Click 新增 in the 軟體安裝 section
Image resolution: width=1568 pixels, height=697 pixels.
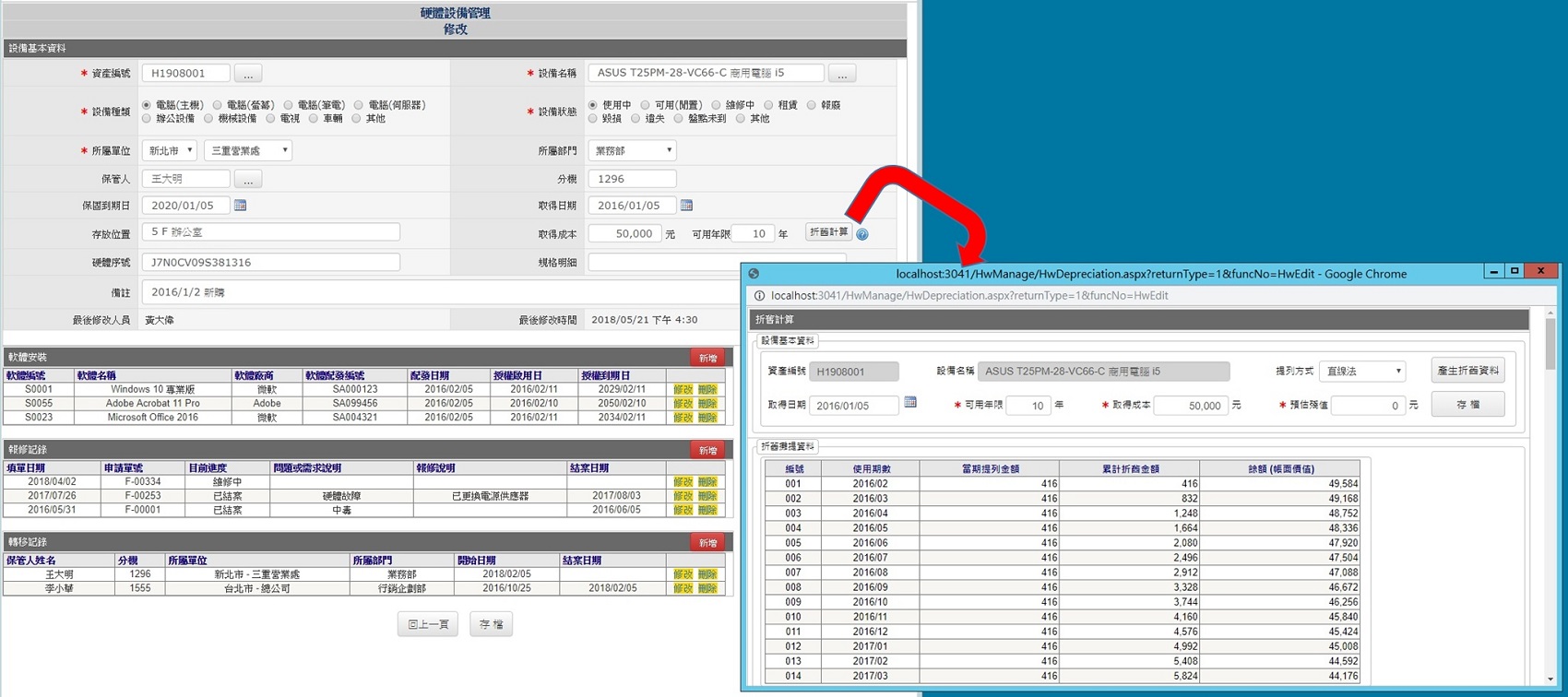(x=708, y=358)
